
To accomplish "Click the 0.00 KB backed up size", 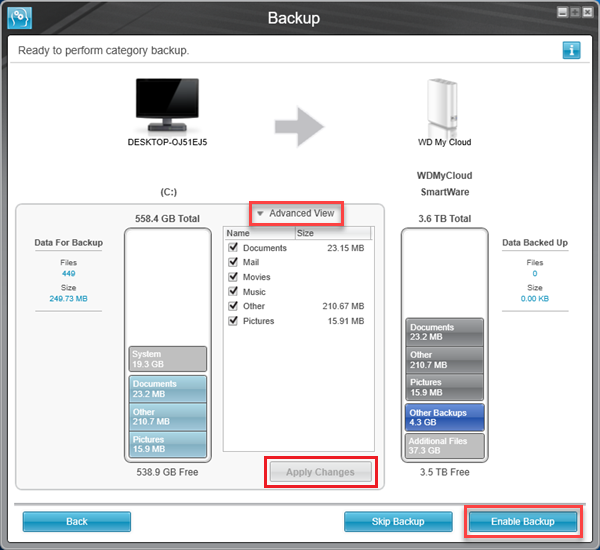I will 535,299.
